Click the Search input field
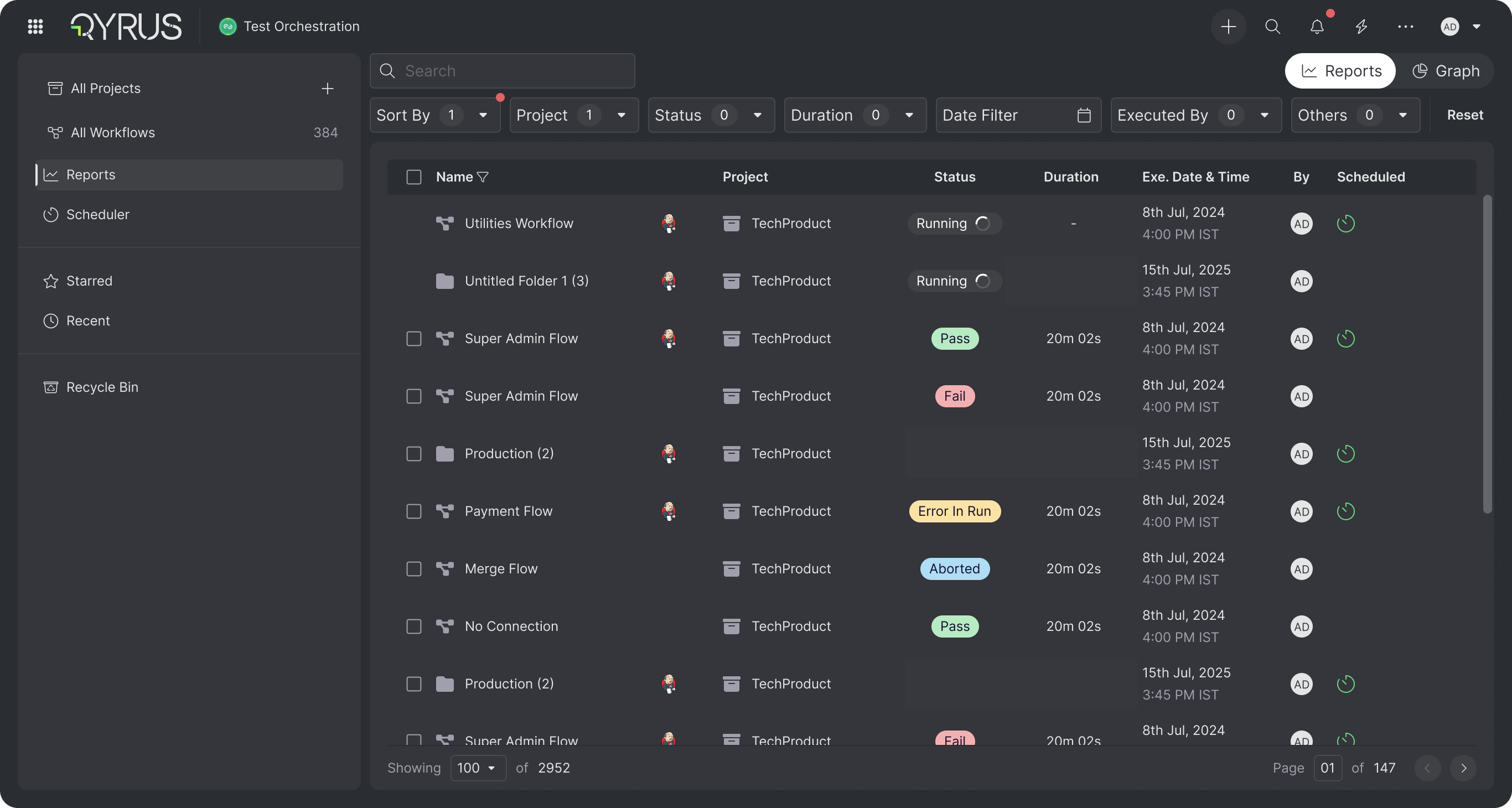1512x808 pixels. [x=503, y=71]
